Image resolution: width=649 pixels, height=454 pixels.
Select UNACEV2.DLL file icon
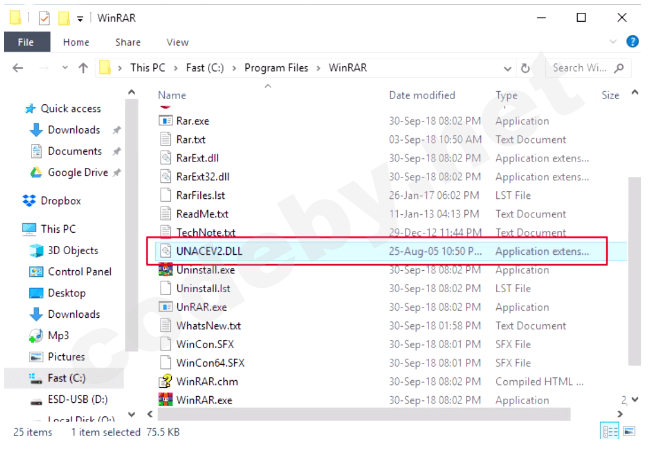point(166,251)
